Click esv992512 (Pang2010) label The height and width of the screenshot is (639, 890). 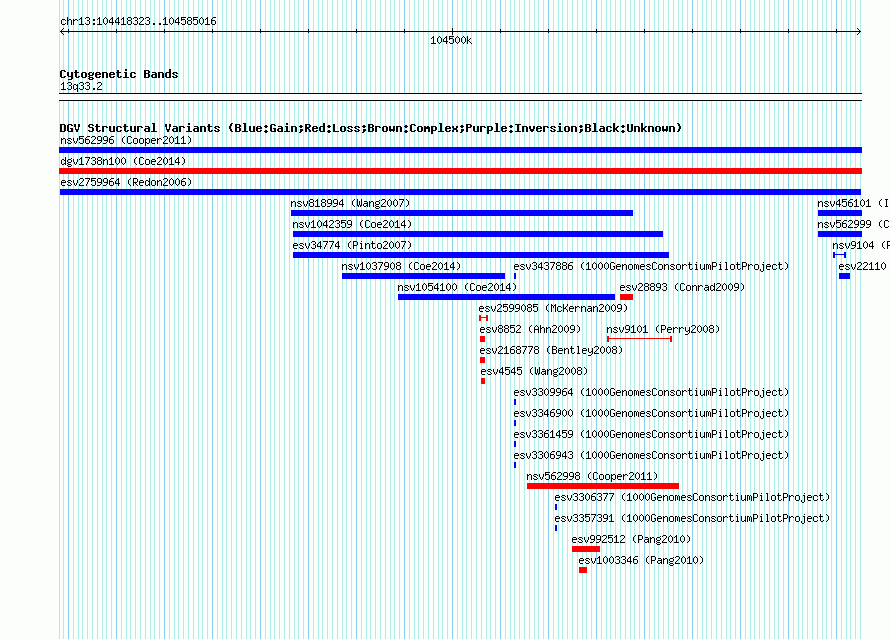(x=631, y=539)
